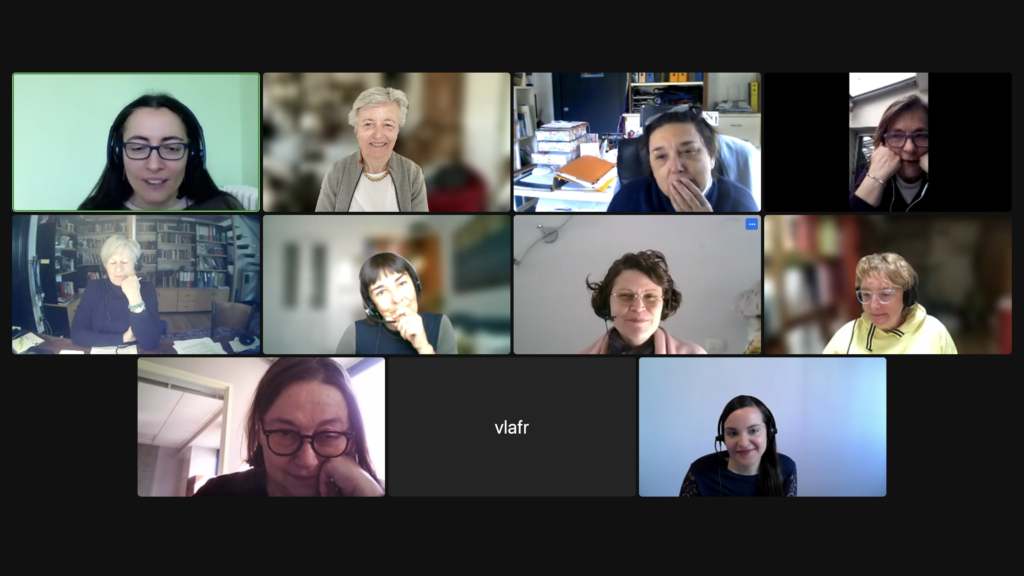Click the vlafr participant name text
The width and height of the screenshot is (1024, 576).
pos(512,428)
